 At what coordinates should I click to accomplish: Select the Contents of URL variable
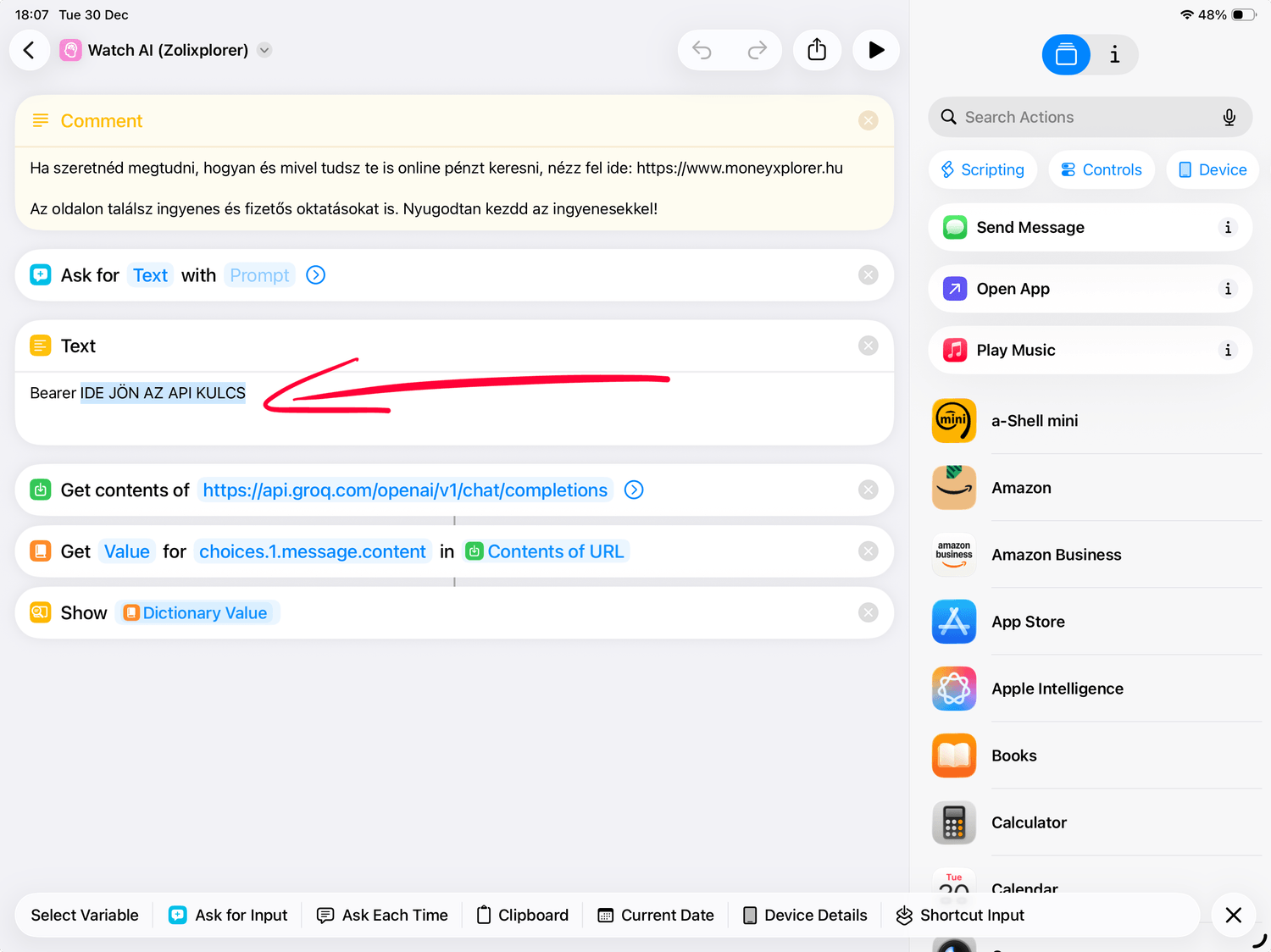point(546,551)
